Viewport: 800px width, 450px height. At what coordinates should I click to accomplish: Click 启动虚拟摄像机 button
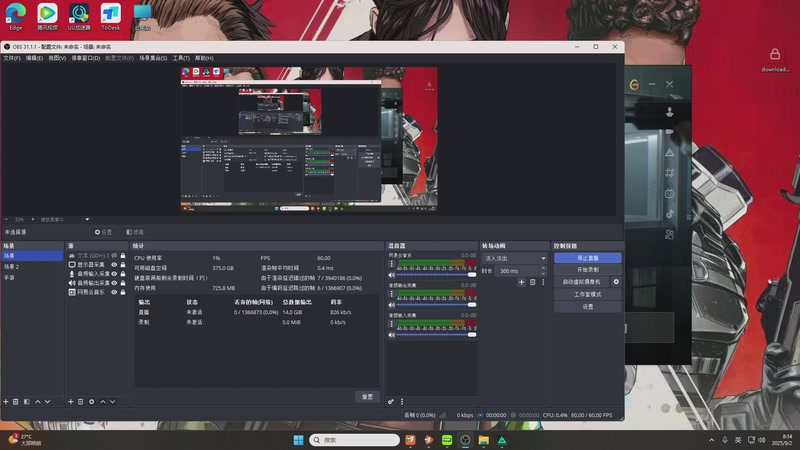[x=582, y=282]
